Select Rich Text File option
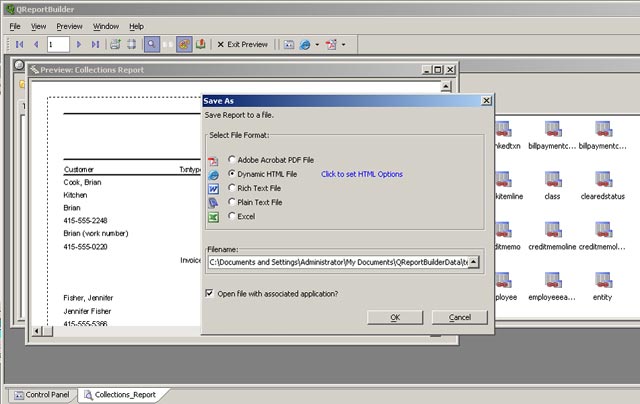640x404 pixels. coord(255,188)
